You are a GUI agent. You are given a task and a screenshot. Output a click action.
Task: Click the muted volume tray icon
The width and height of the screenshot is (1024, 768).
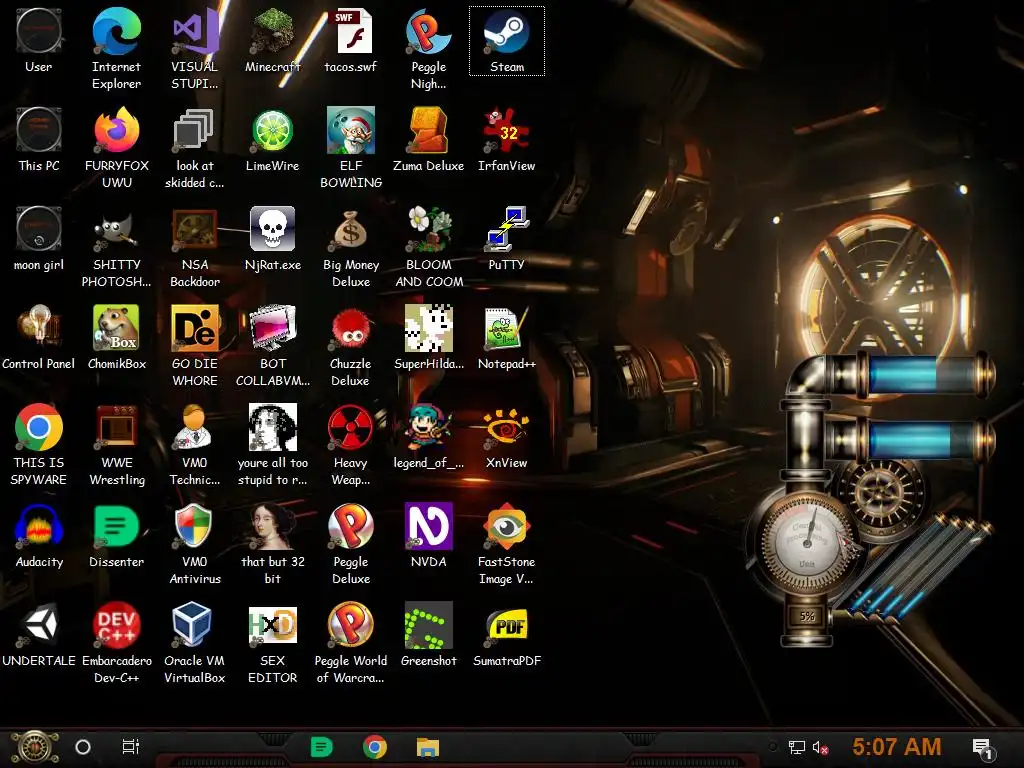click(821, 747)
